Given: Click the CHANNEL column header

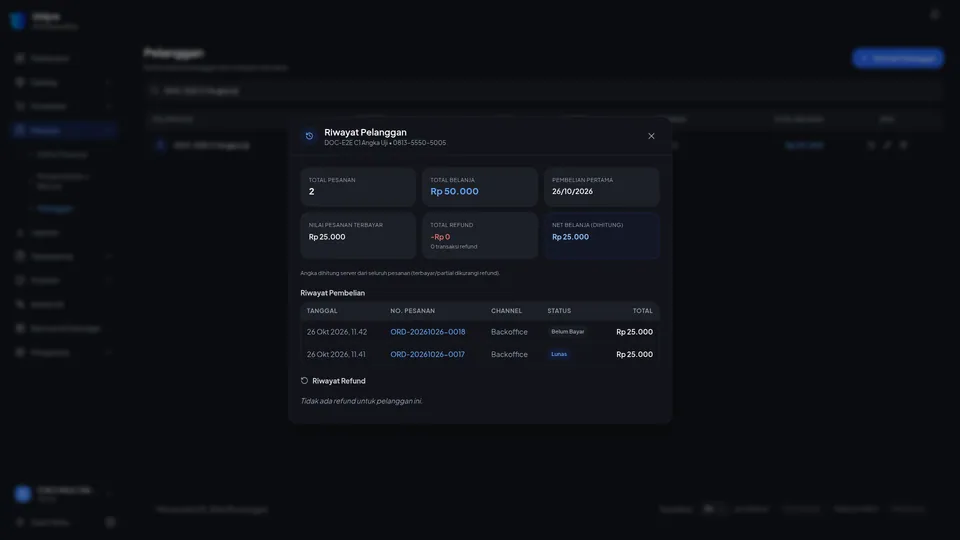Looking at the screenshot, I should 506,311.
